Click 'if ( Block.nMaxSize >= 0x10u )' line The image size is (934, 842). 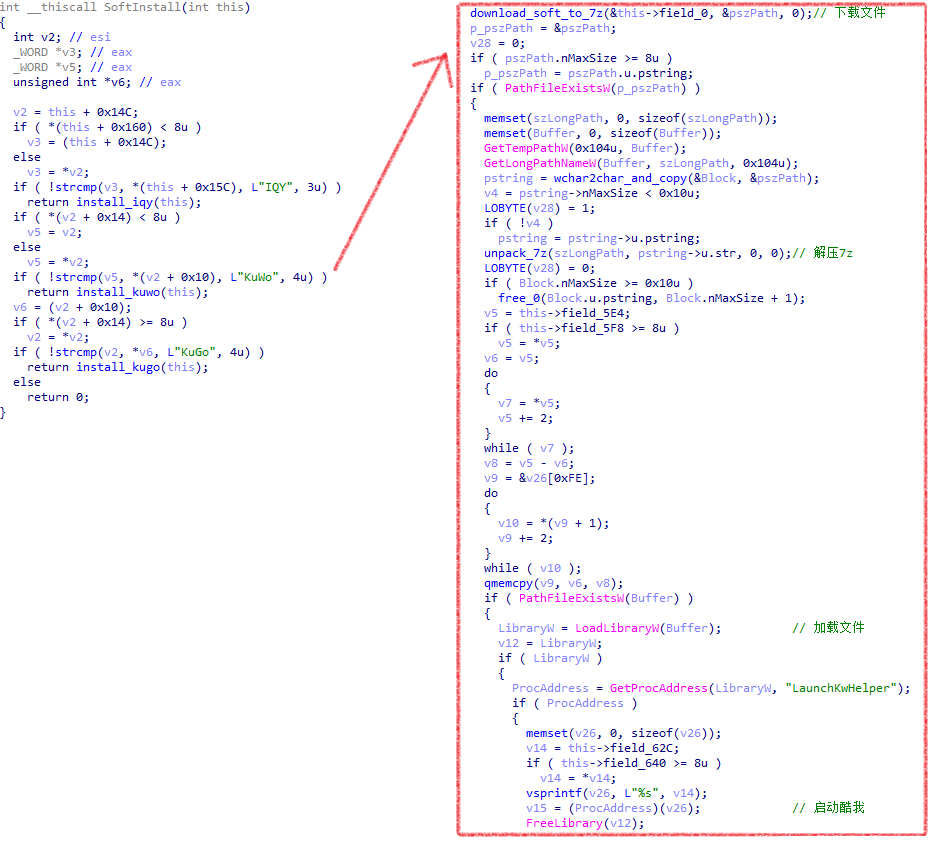tap(588, 282)
